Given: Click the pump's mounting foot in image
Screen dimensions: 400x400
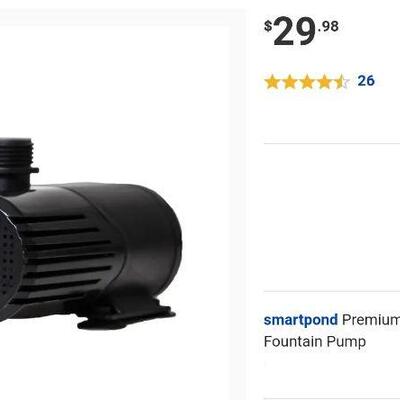Looking at the screenshot, I should (x=125, y=313).
